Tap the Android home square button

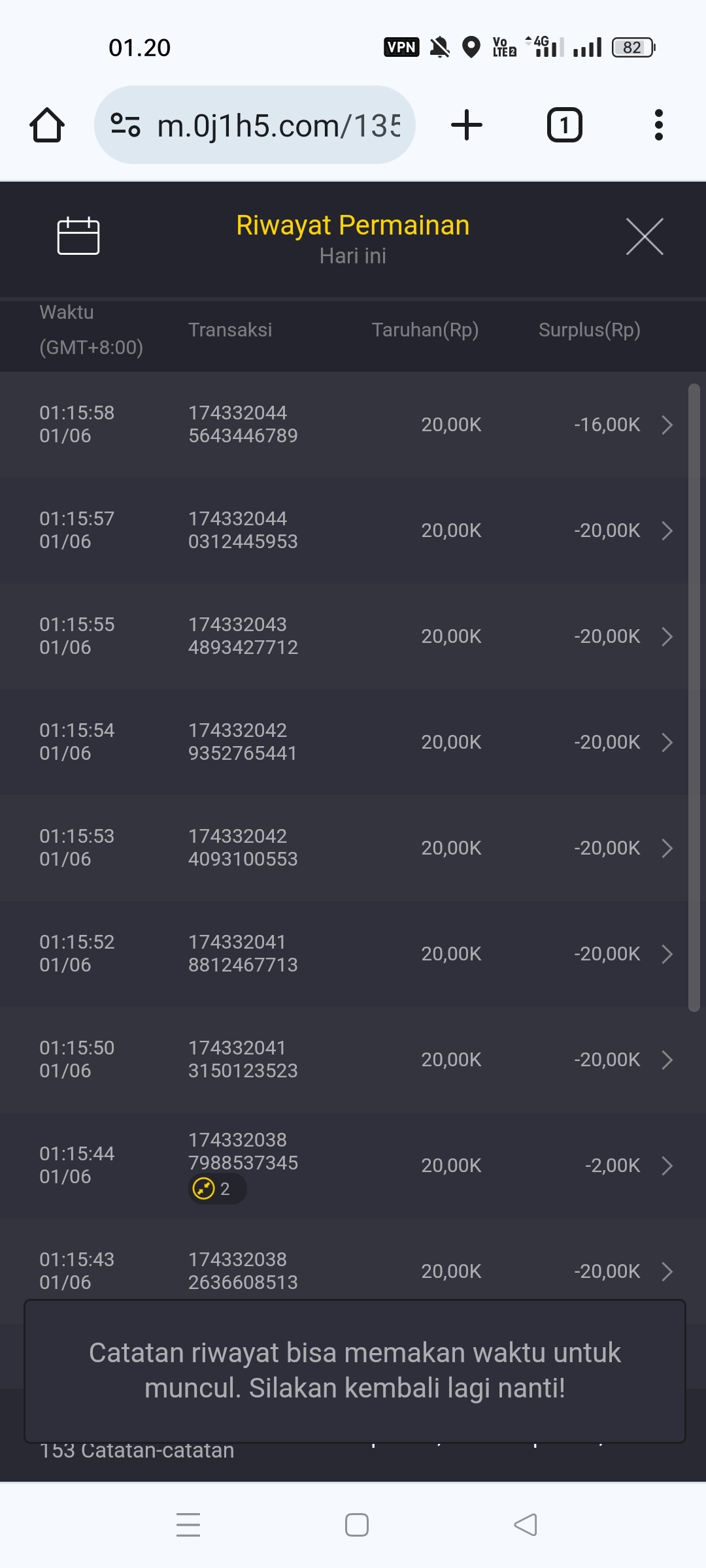coord(357,1525)
